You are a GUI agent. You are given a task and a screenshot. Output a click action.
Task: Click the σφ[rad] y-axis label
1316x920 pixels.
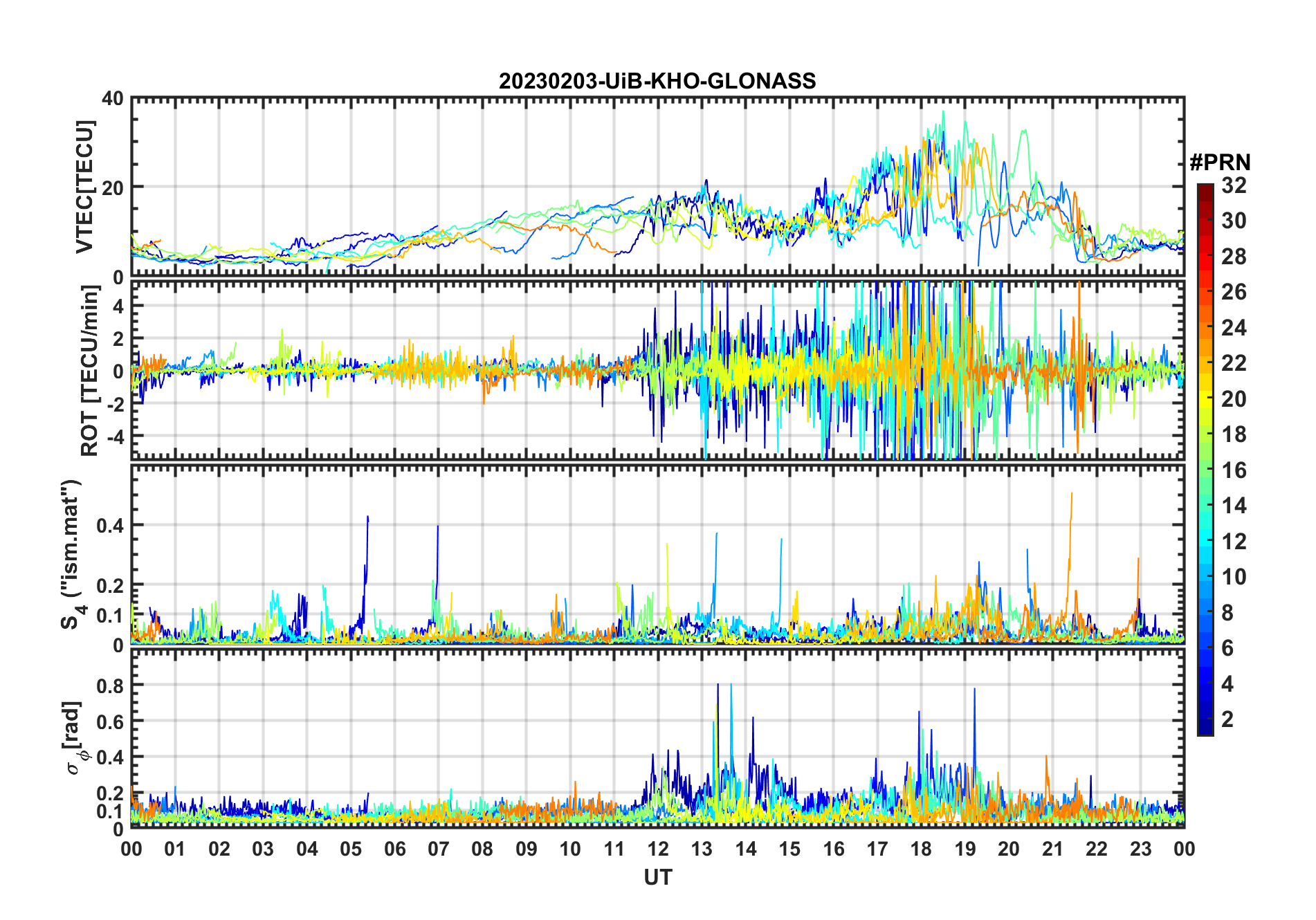point(75,737)
